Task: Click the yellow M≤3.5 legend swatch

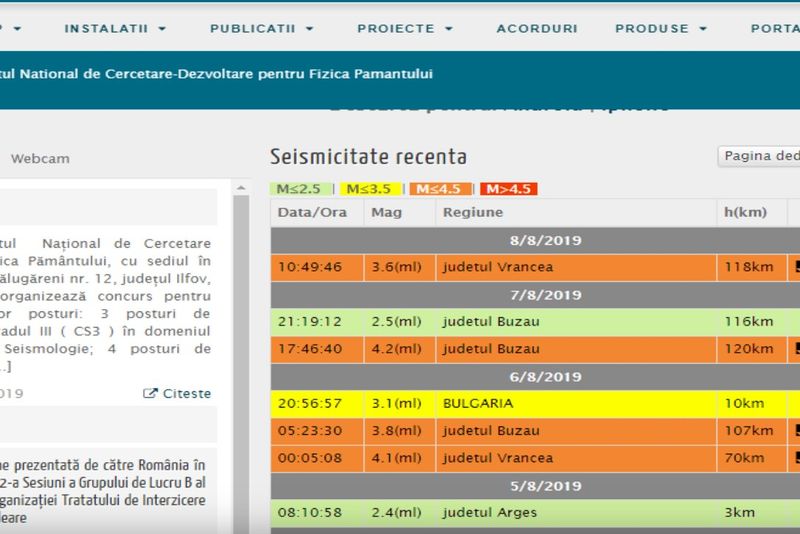Action: pos(371,188)
